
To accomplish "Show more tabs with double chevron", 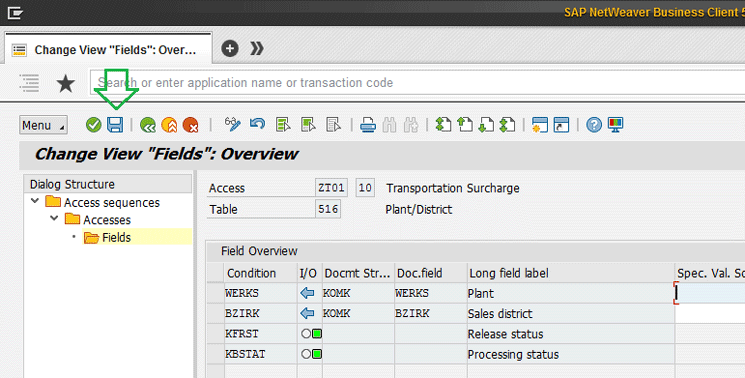I will [257, 48].
